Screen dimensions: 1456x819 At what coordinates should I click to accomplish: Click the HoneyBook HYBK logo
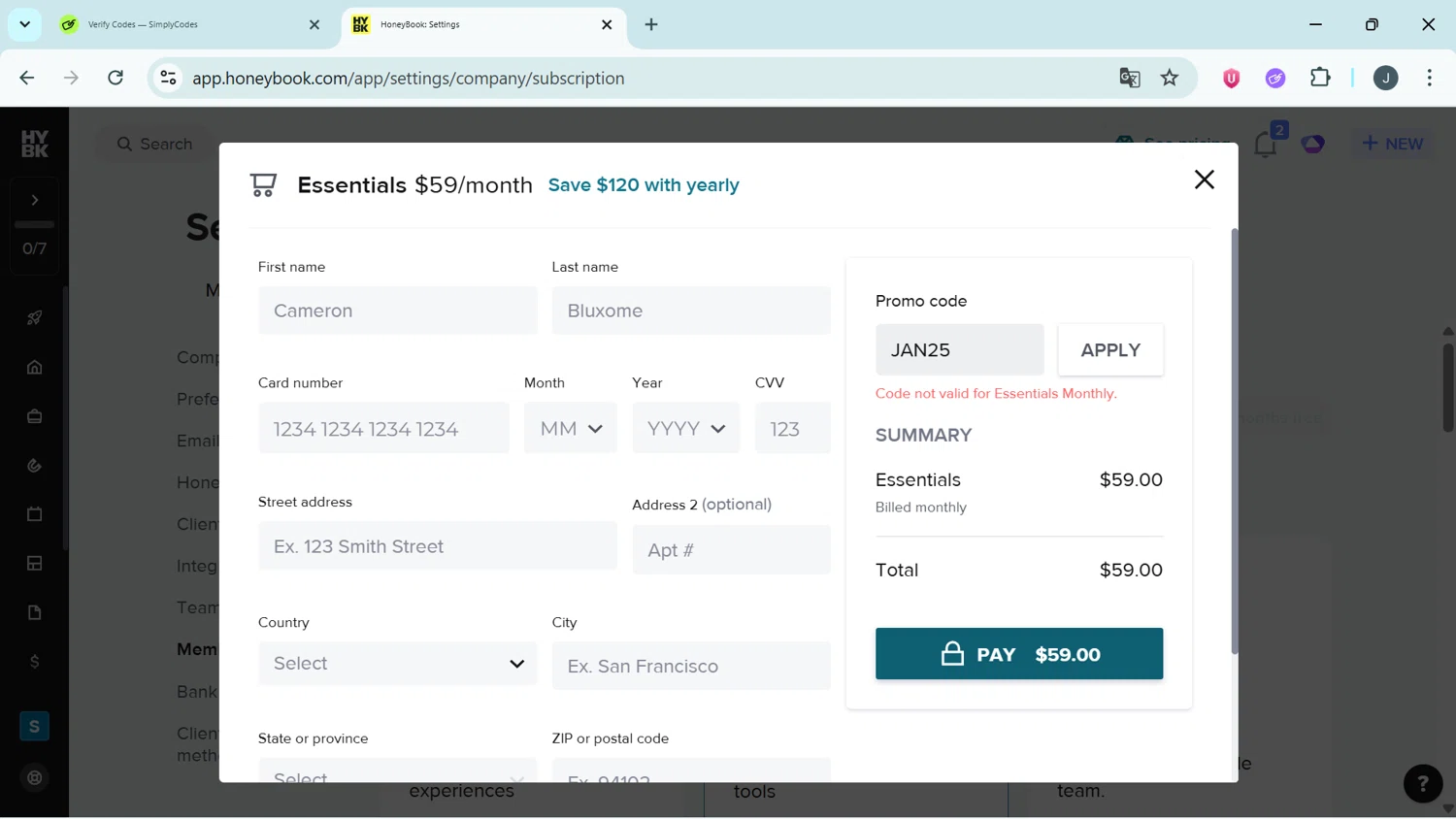point(35,144)
